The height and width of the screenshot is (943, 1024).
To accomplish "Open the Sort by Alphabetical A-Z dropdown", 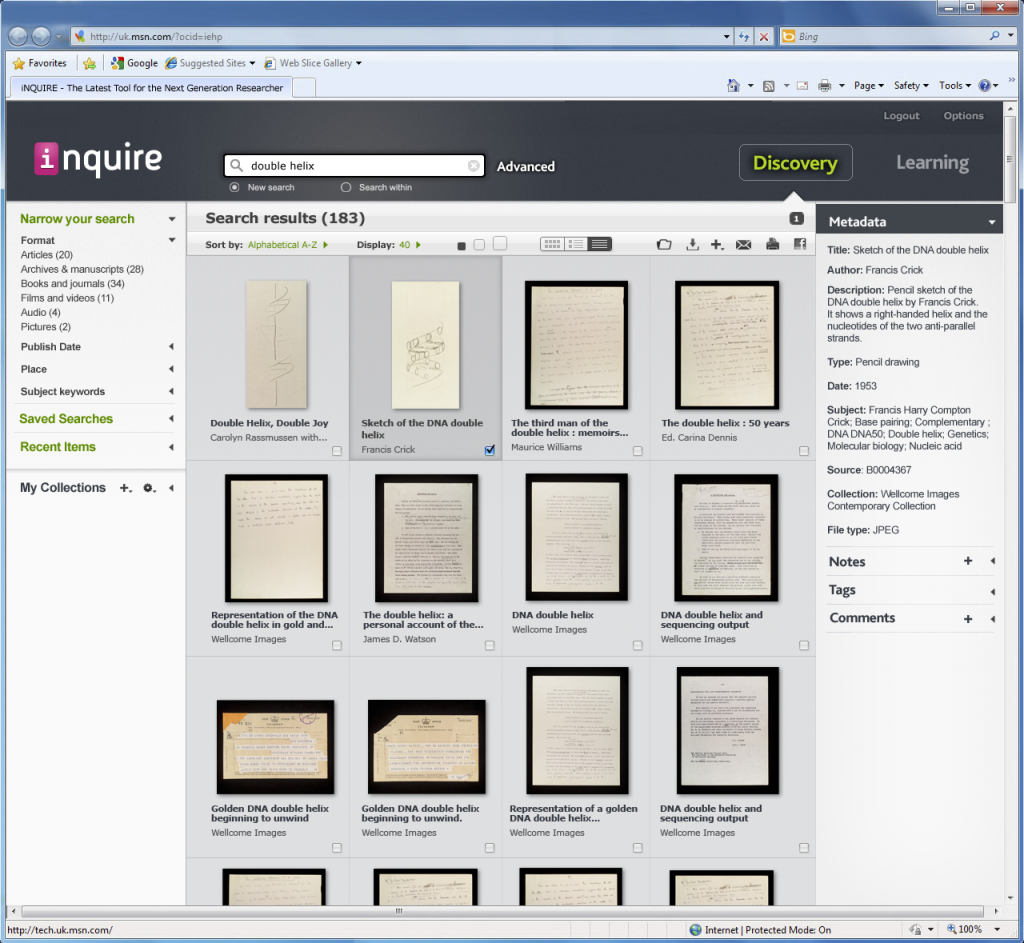I will 287,245.
